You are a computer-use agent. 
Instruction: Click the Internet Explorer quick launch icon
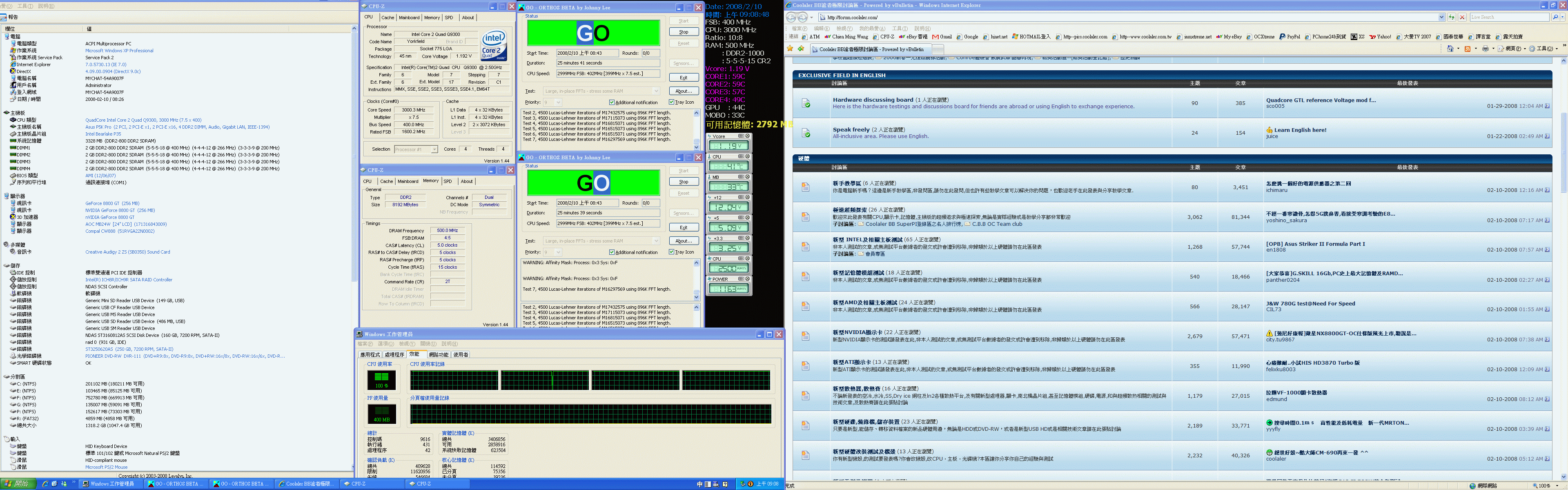coord(46,484)
